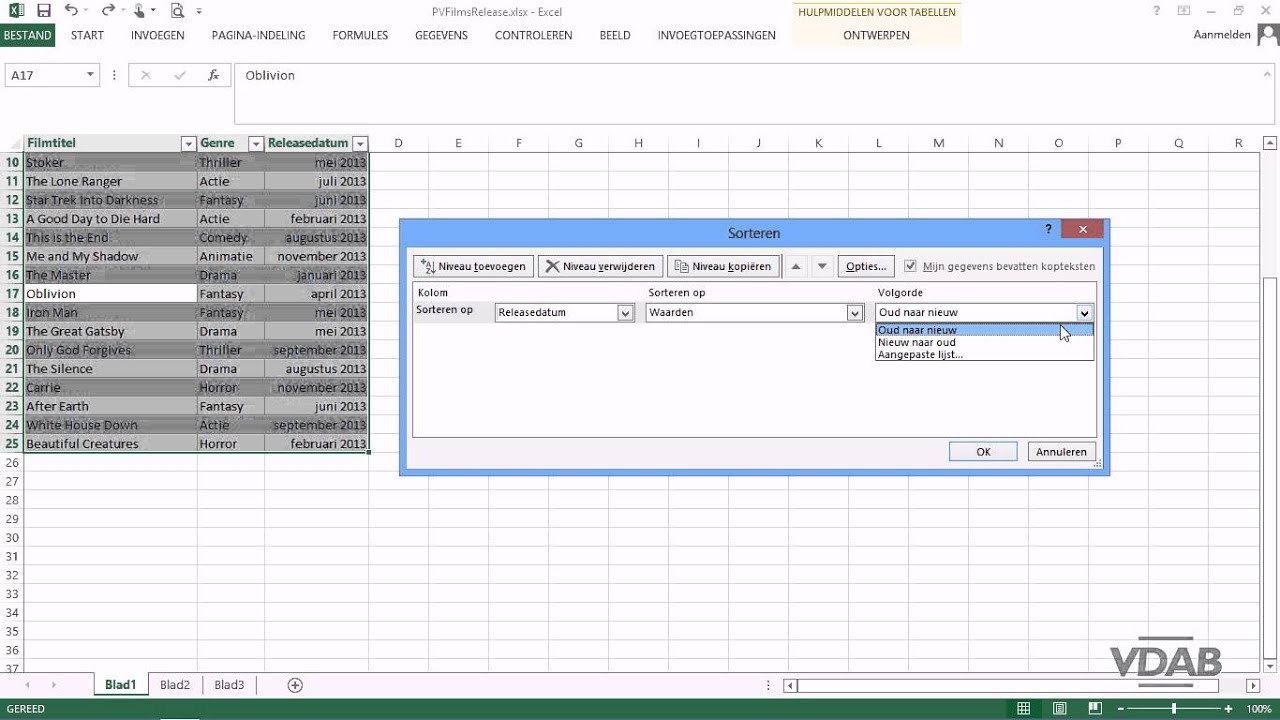Click Niveau toevoegen button
The width and height of the screenshot is (1280, 720).
coord(473,266)
